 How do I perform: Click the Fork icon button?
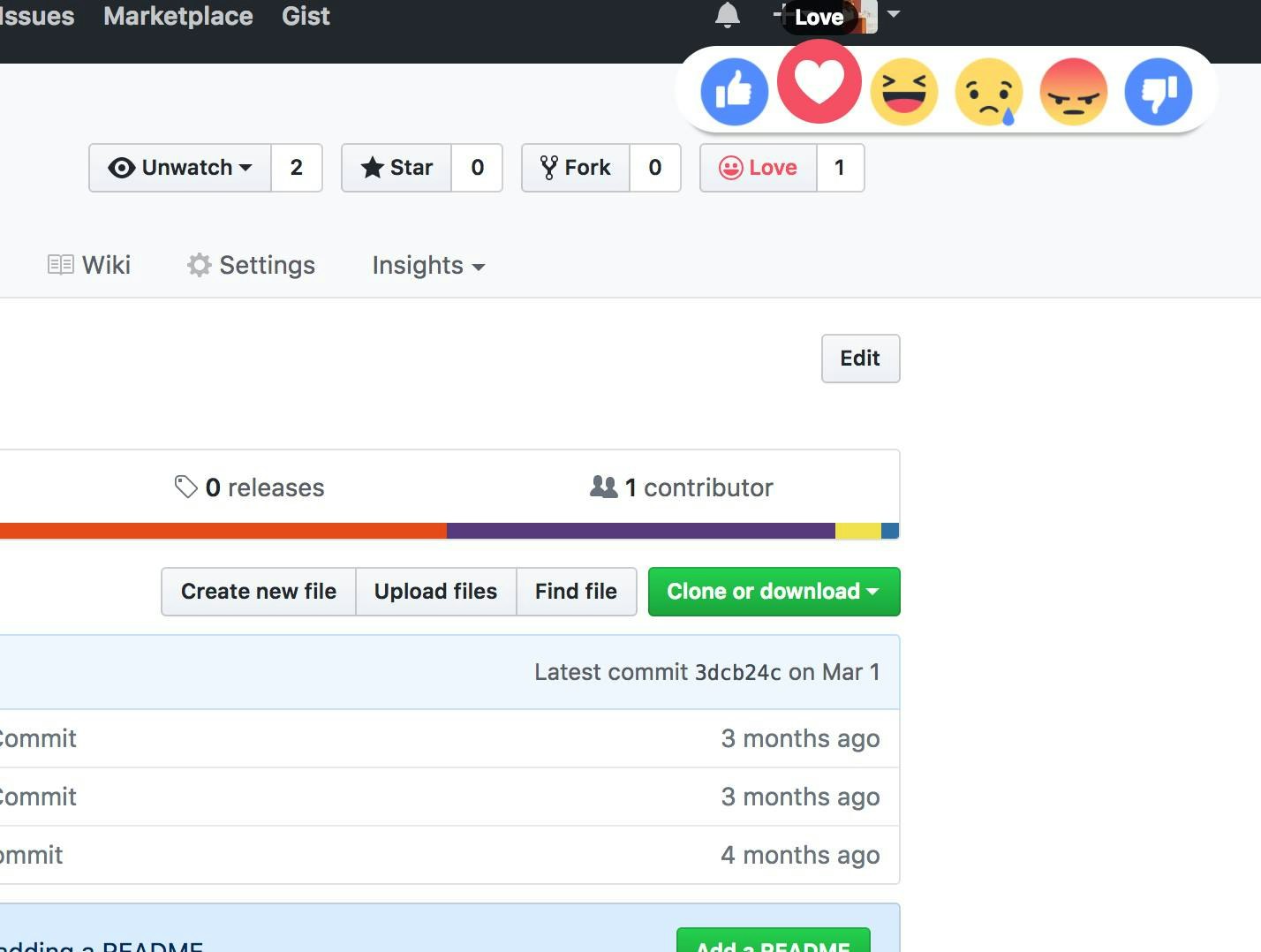coord(548,166)
